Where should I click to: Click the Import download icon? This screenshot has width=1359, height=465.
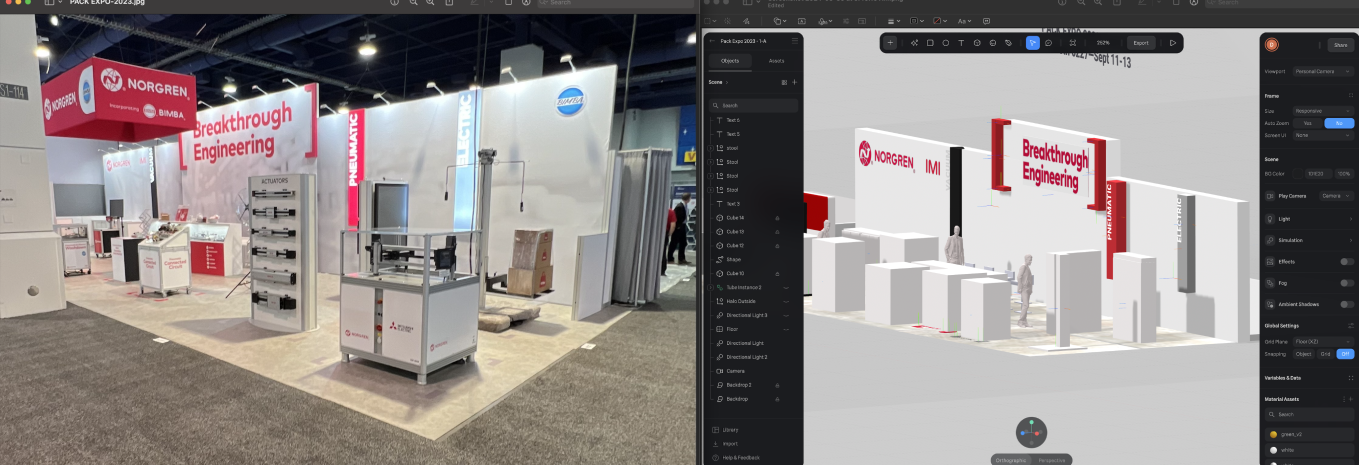pos(715,443)
